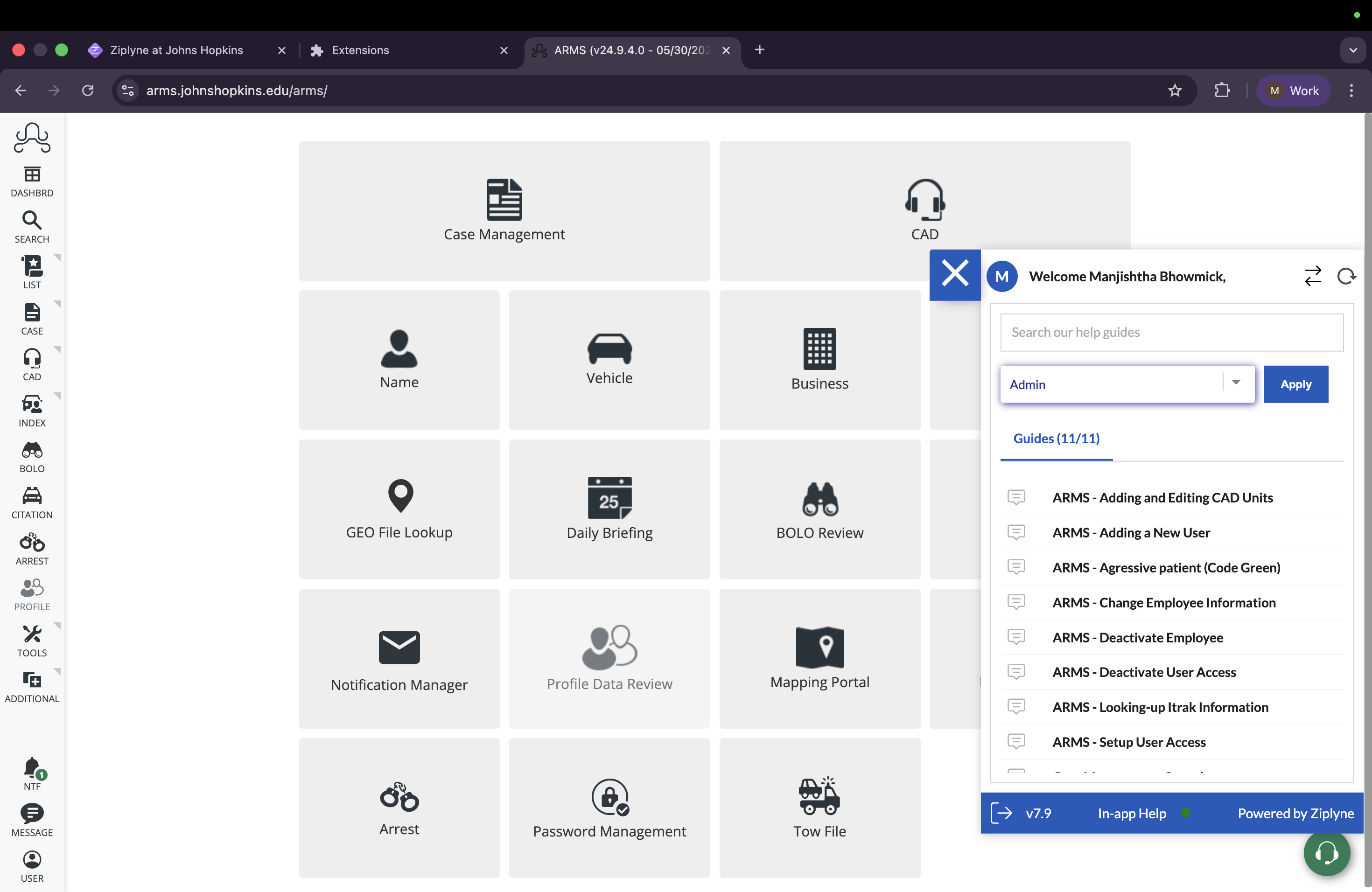Open Chrome tab list dropdown arrow
Viewport: 1372px width, 892px height.
pos(1352,50)
